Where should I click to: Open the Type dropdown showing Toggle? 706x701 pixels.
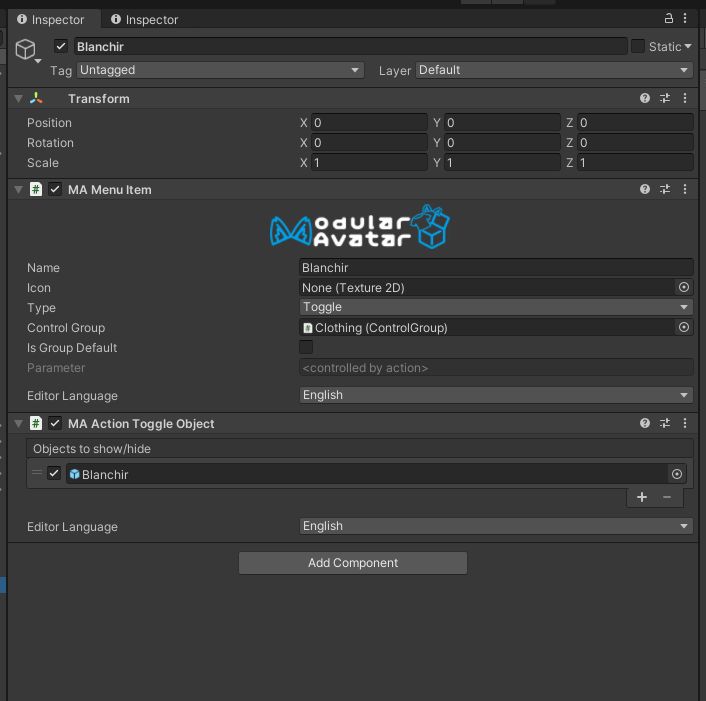[x=496, y=307]
